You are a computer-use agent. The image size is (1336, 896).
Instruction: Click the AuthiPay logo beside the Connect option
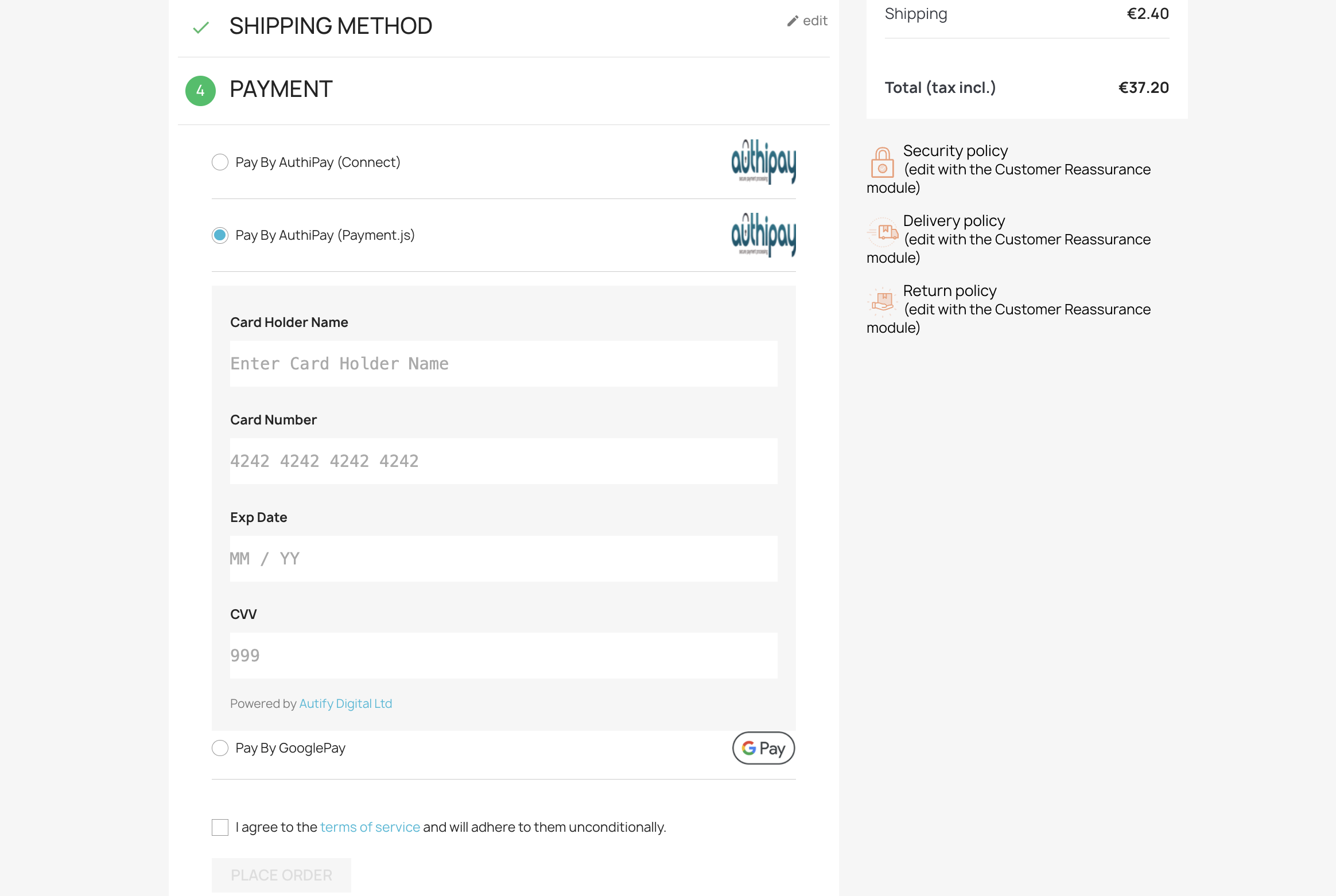tap(763, 162)
